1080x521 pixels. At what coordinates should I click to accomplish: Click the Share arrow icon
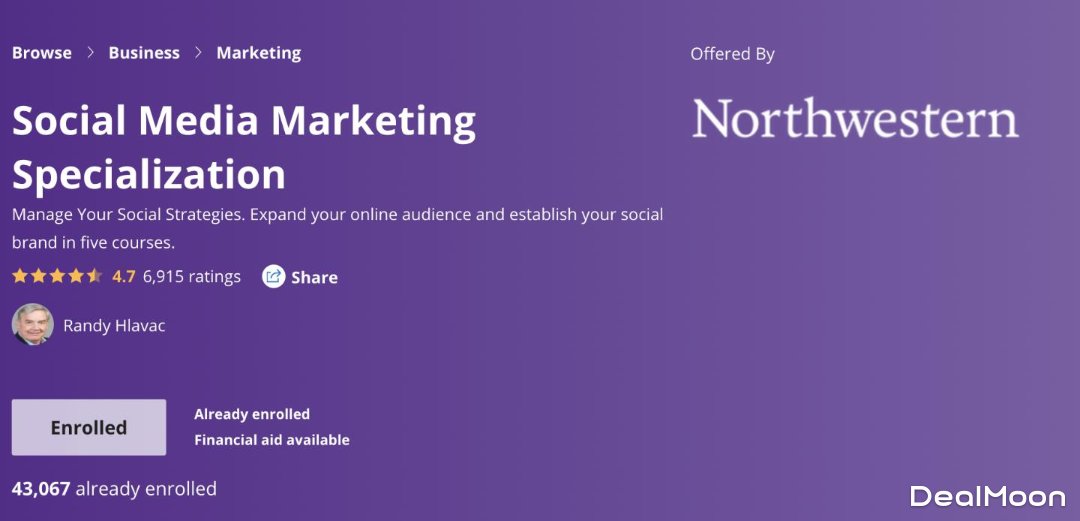(x=274, y=277)
